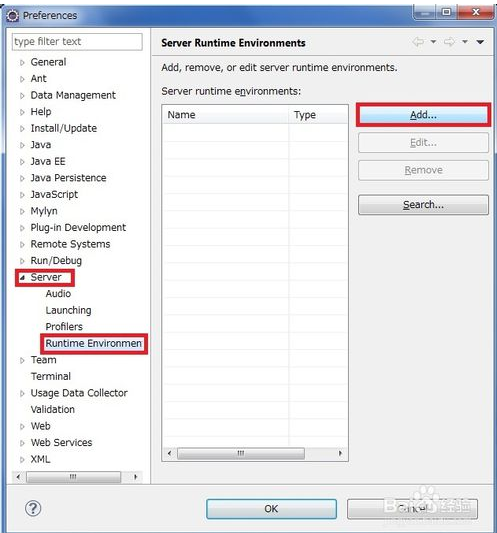Screen dimensions: 497x533
Task: Open the page view menu triangle
Action: [480, 42]
